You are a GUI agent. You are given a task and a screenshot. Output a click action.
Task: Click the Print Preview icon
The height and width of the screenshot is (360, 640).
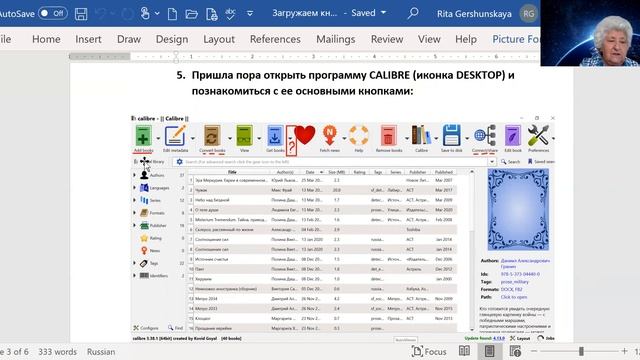click(212, 14)
